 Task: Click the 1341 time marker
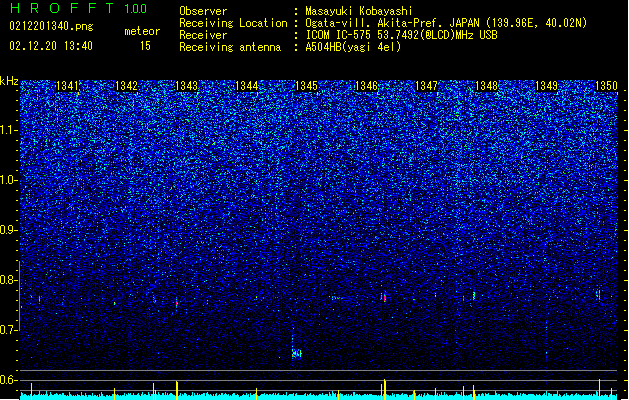tap(67, 86)
